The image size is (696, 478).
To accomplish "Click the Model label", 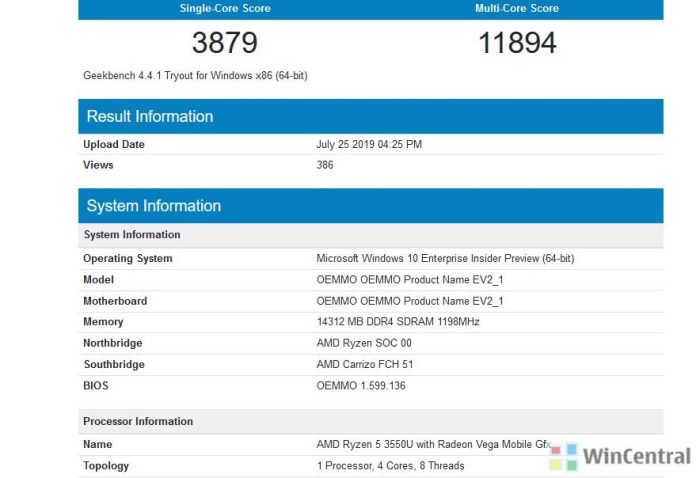I will point(99,280).
